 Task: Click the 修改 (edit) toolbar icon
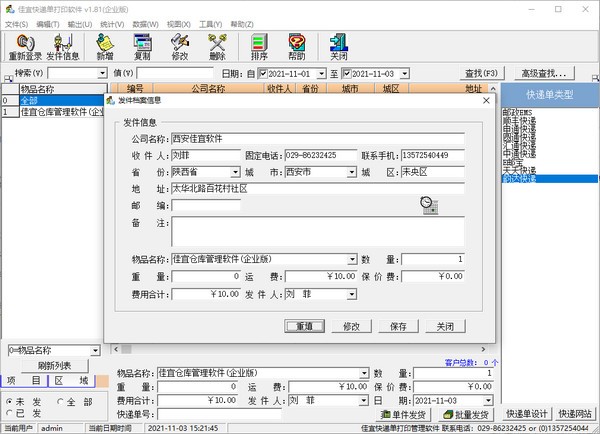click(x=180, y=43)
